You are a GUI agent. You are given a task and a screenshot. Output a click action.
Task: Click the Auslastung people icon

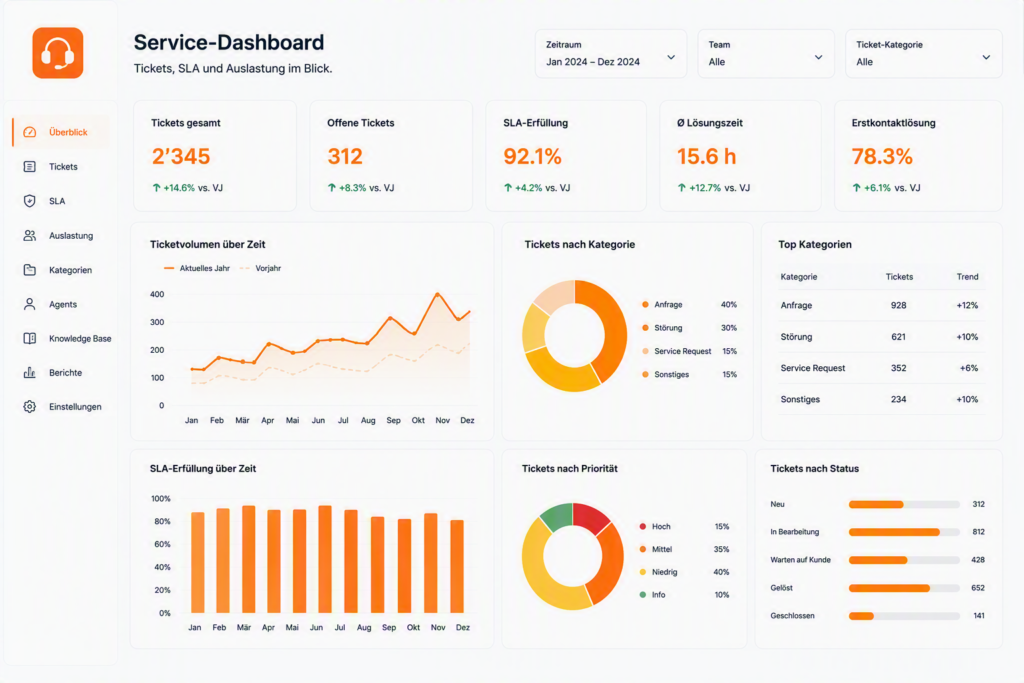click(29, 236)
